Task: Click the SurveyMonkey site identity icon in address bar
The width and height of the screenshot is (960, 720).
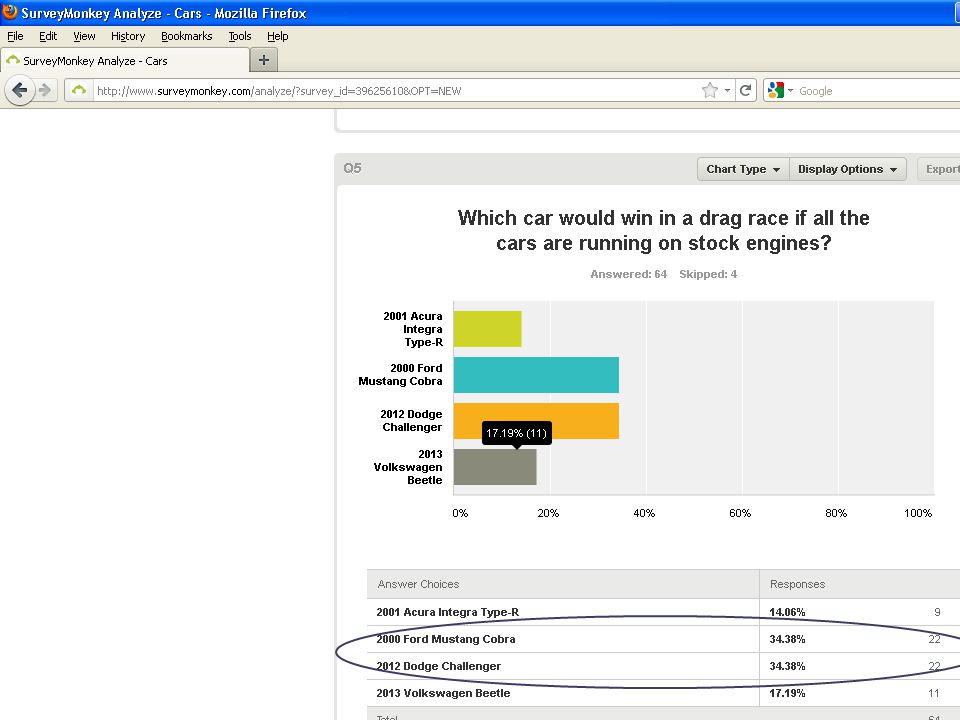Action: (79, 91)
